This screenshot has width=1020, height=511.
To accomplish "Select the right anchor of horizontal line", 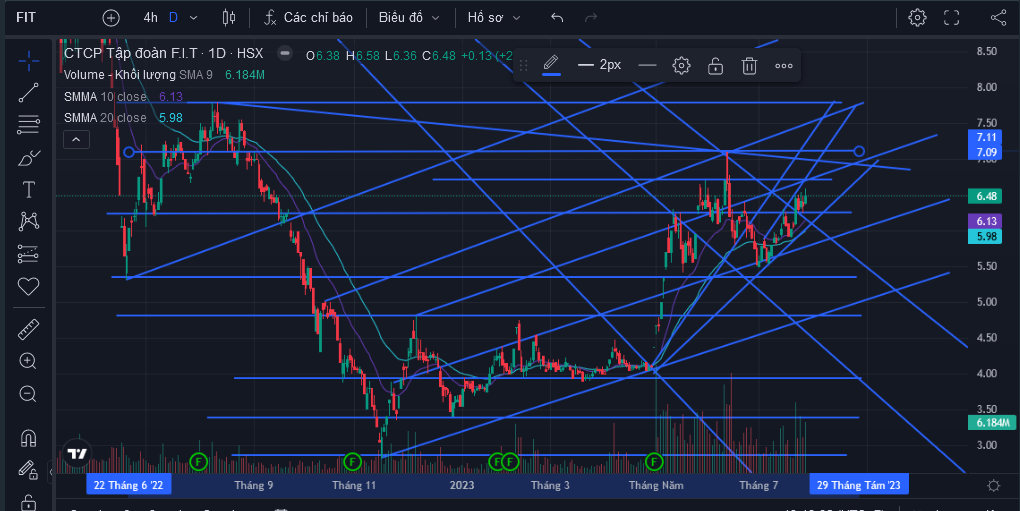I will point(859,151).
